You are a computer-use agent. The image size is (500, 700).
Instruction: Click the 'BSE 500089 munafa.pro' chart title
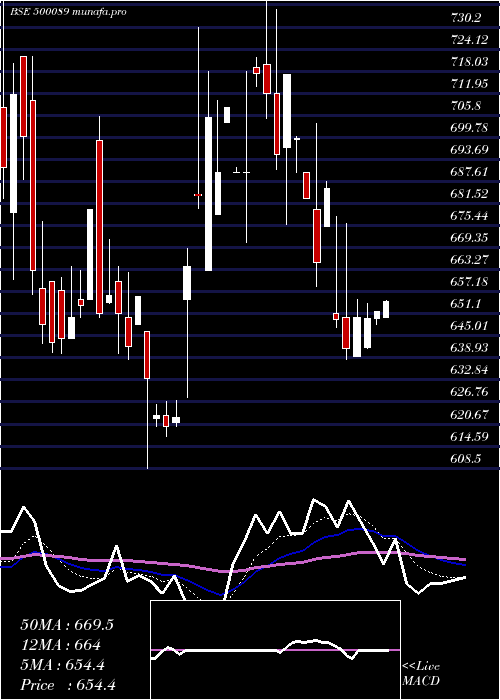(x=69, y=12)
